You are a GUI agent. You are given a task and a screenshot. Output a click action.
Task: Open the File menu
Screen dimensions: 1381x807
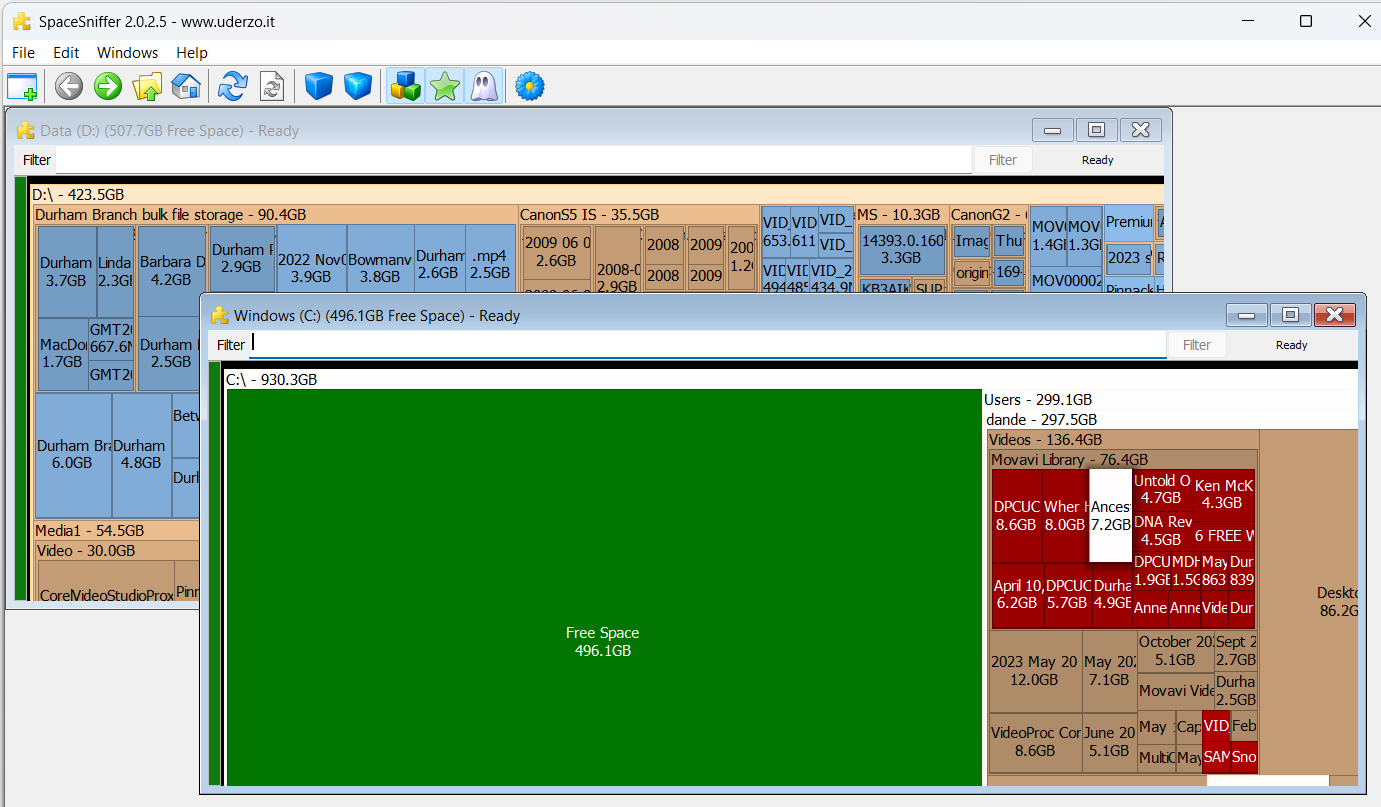(23, 53)
